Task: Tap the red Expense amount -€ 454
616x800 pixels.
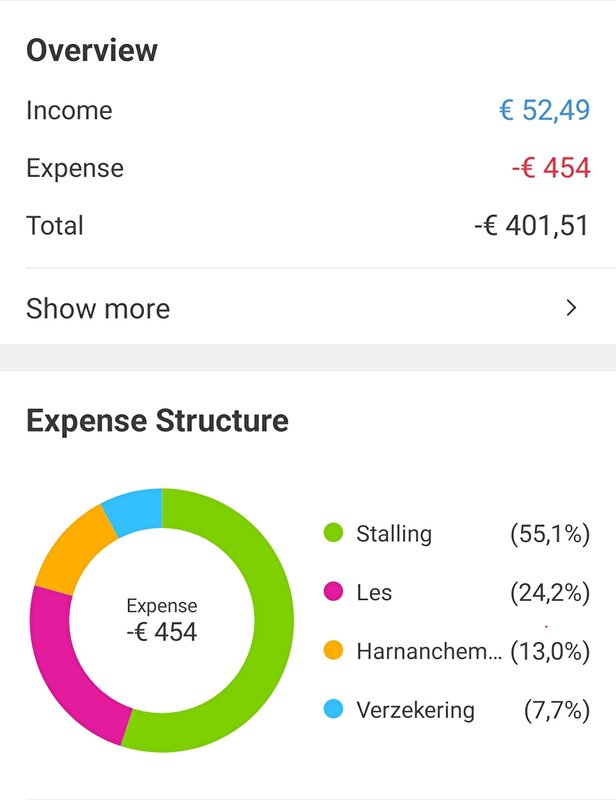Action: pos(551,168)
